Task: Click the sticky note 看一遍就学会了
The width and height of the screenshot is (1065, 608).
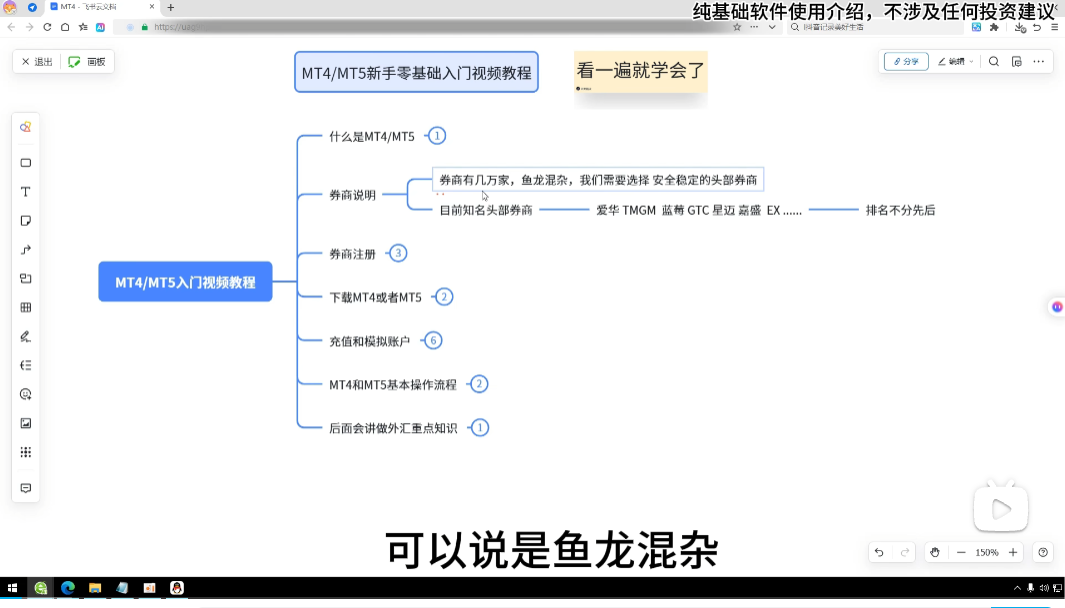Action: (640, 71)
